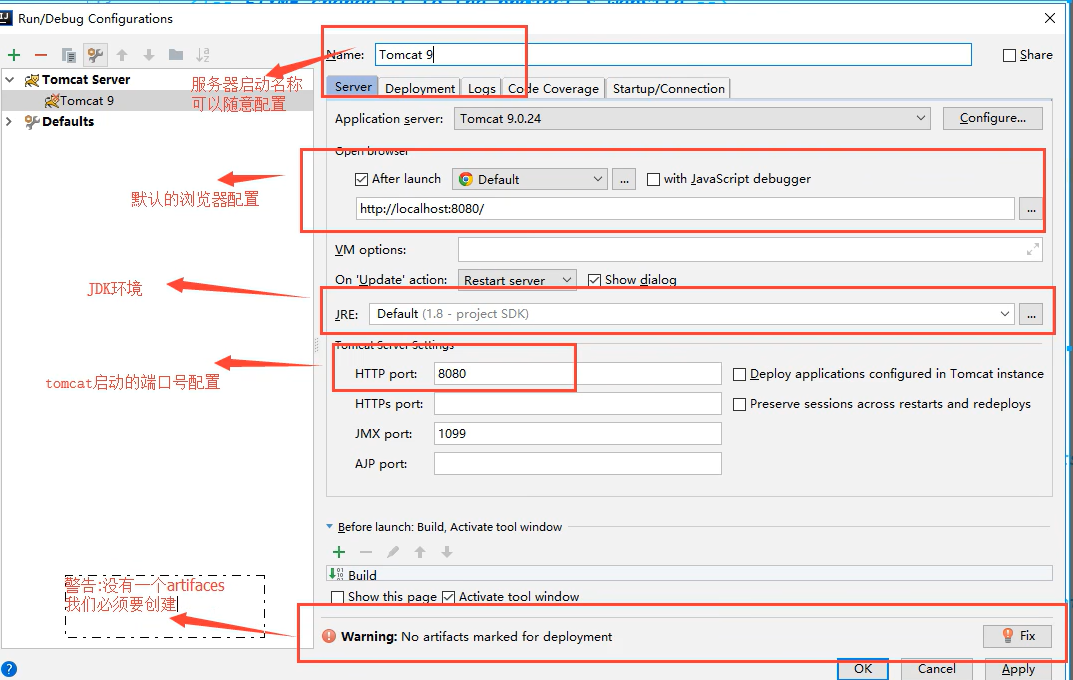
Task: Check Show this page checkbox
Action: click(337, 597)
